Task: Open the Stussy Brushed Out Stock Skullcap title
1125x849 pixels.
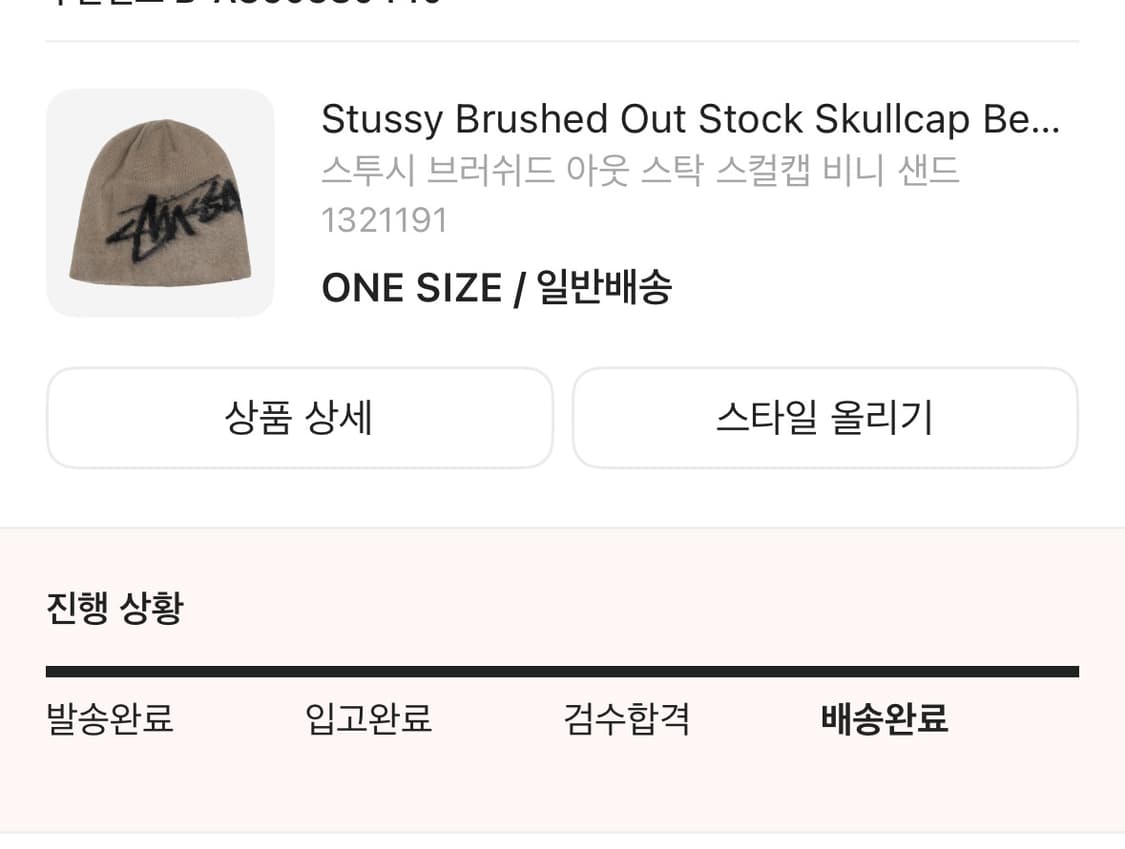Action: (688, 120)
